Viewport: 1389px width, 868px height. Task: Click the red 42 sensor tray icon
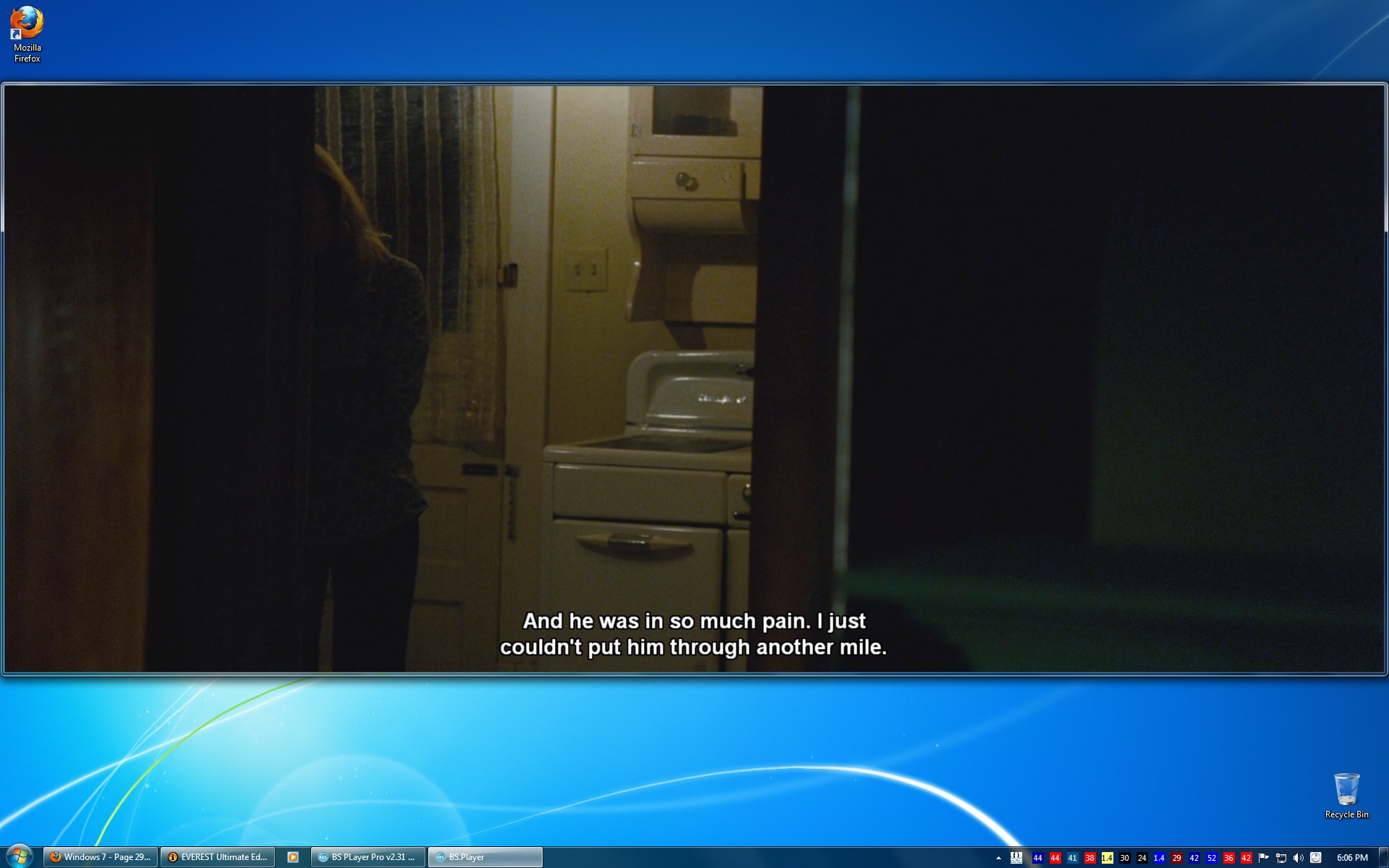click(1246, 858)
